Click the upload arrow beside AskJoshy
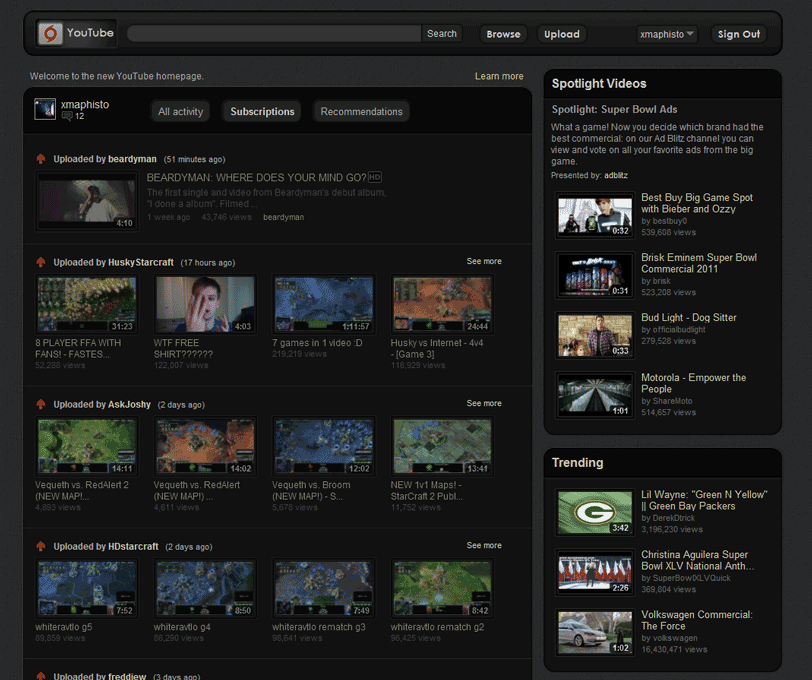This screenshot has height=680, width=812. (x=40, y=404)
